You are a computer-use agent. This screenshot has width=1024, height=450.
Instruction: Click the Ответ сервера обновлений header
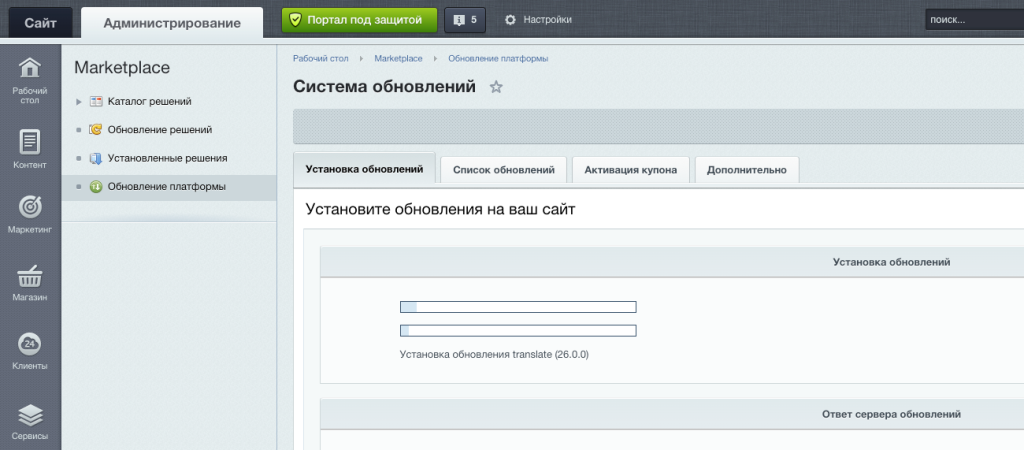coord(891,415)
